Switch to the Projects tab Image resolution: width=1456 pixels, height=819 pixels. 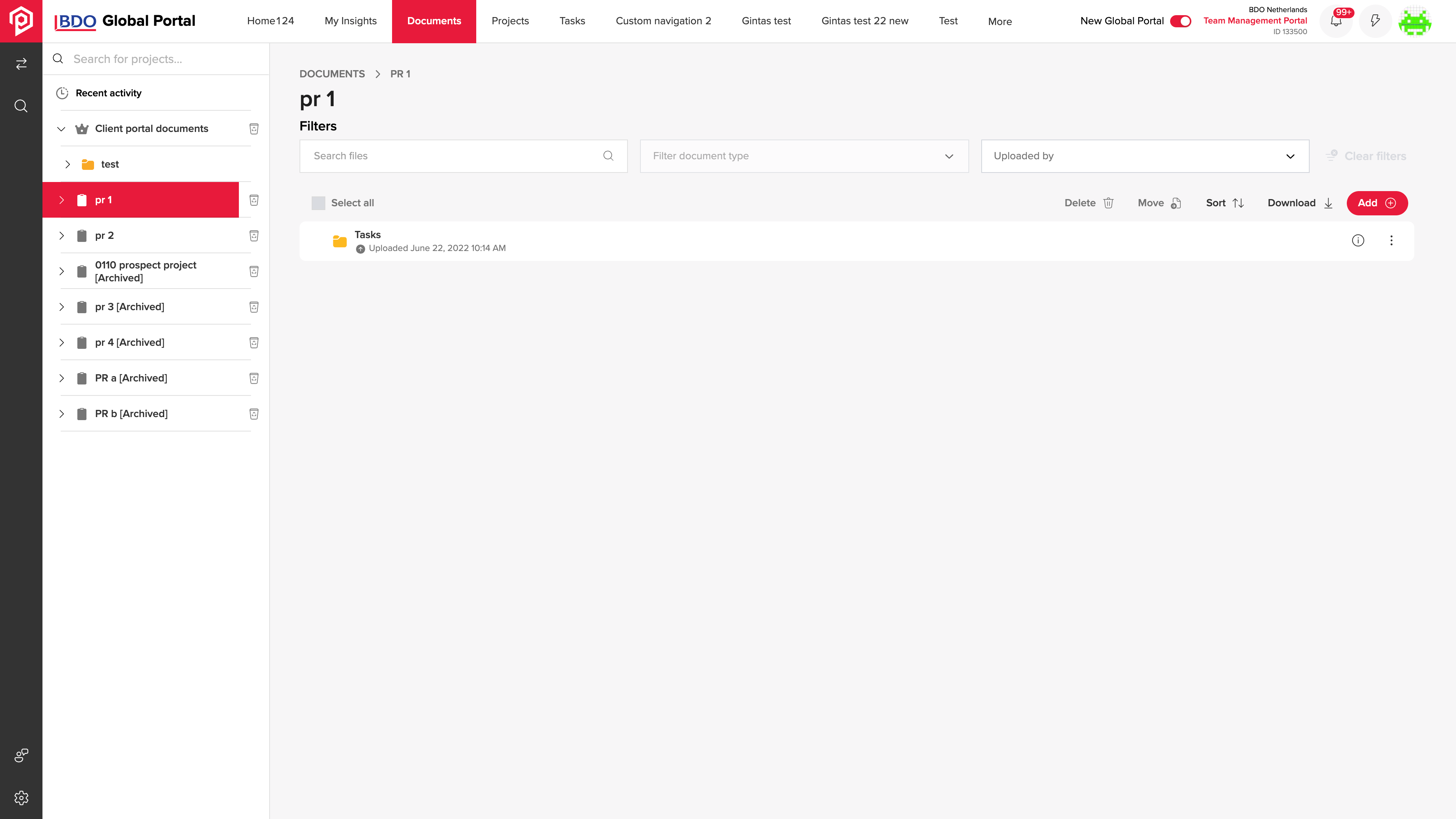[510, 21]
